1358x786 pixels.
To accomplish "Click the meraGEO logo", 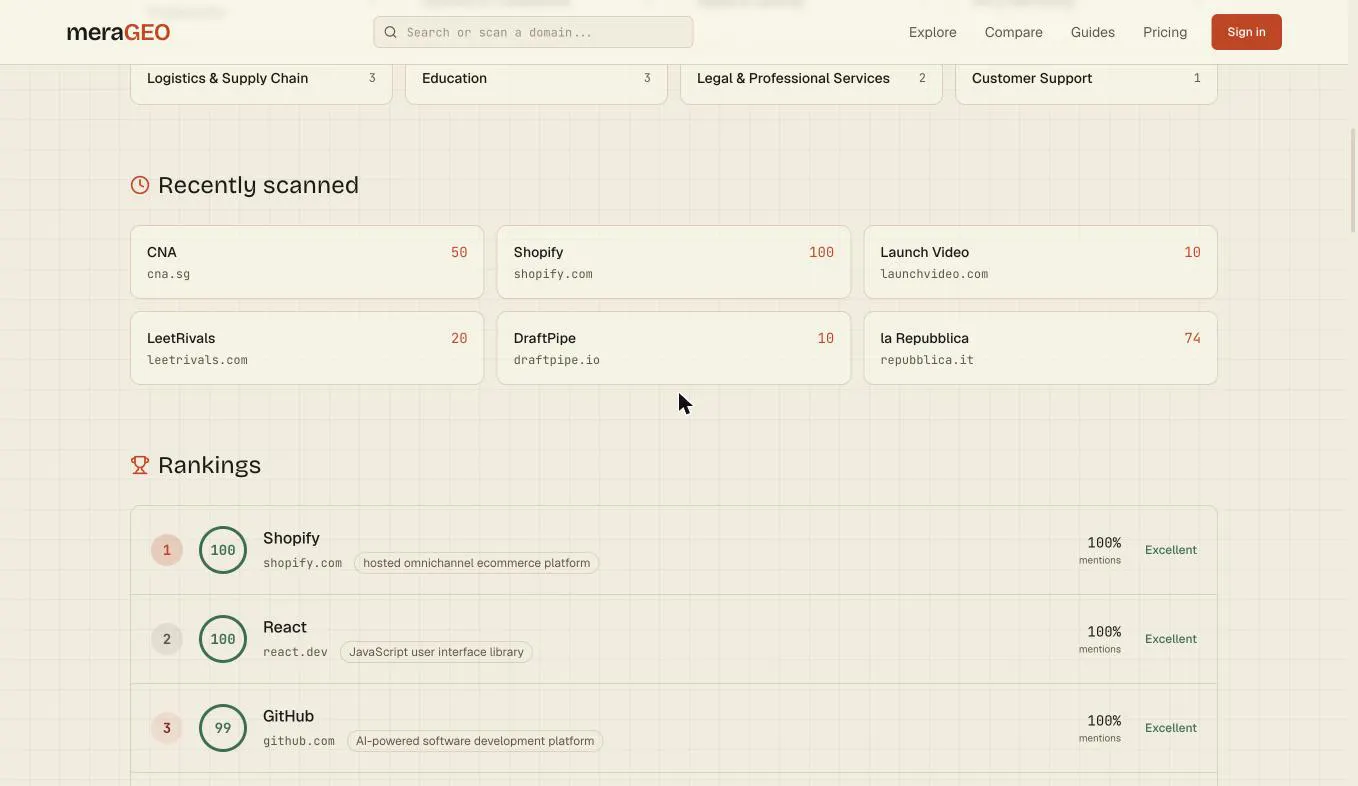I will (118, 32).
